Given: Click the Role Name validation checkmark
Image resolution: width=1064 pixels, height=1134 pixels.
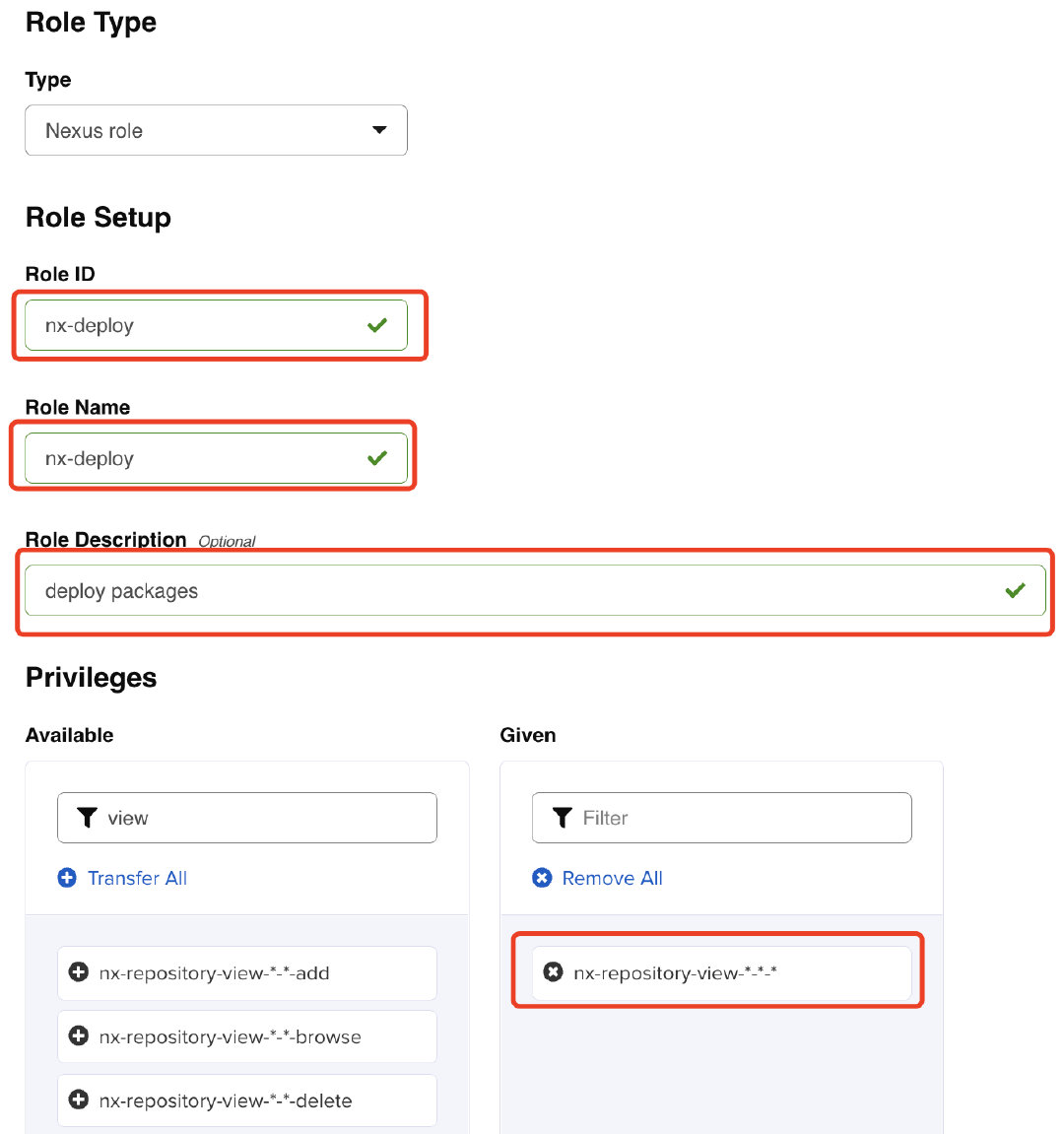Looking at the screenshot, I should (377, 458).
